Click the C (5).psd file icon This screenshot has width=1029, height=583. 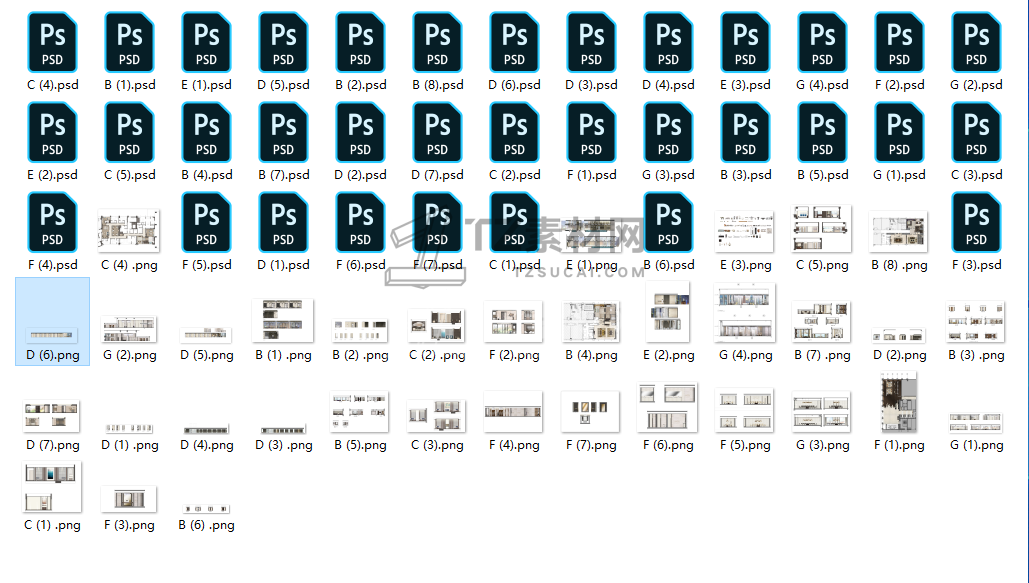129,132
